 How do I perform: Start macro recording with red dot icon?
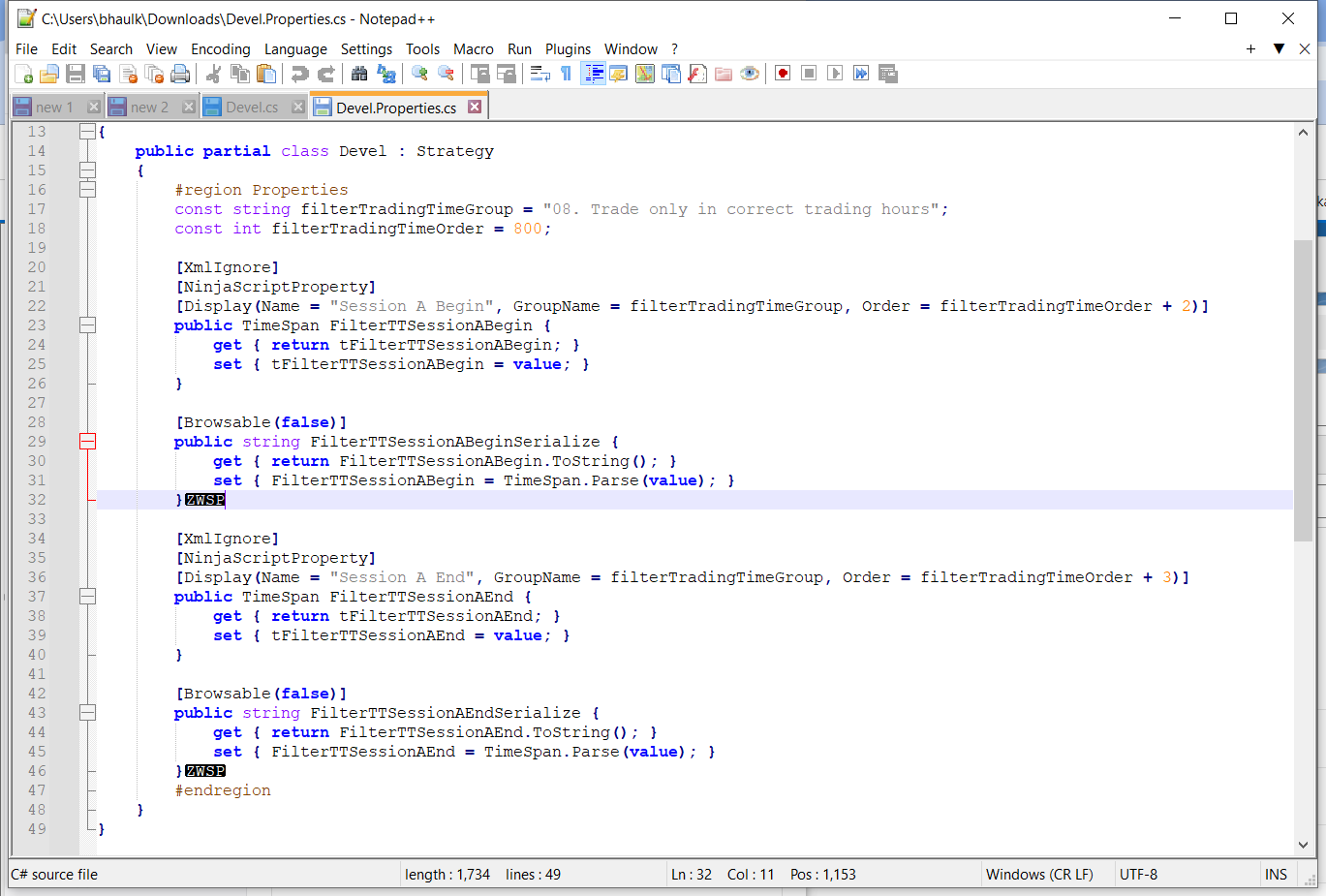[783, 74]
